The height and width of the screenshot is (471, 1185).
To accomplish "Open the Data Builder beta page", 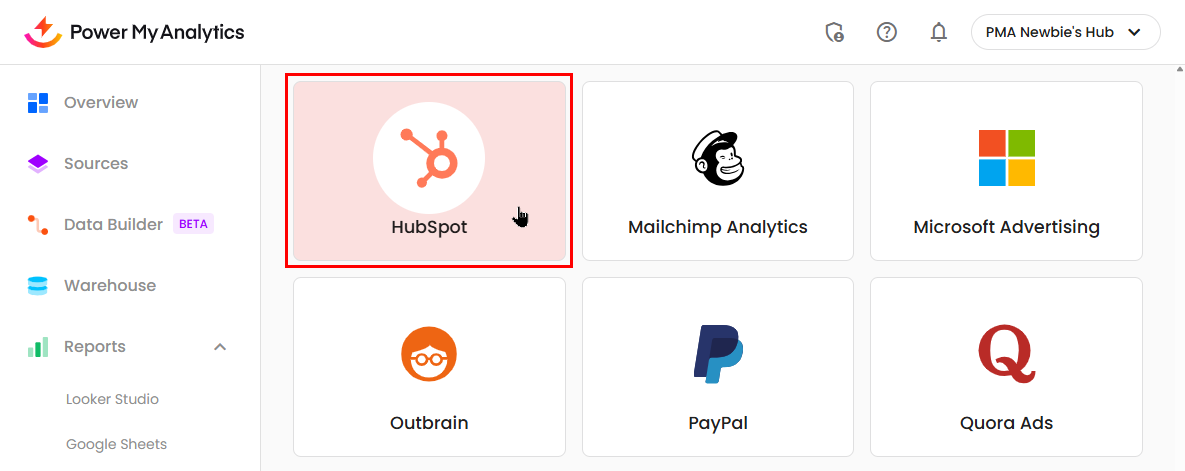I will (113, 224).
